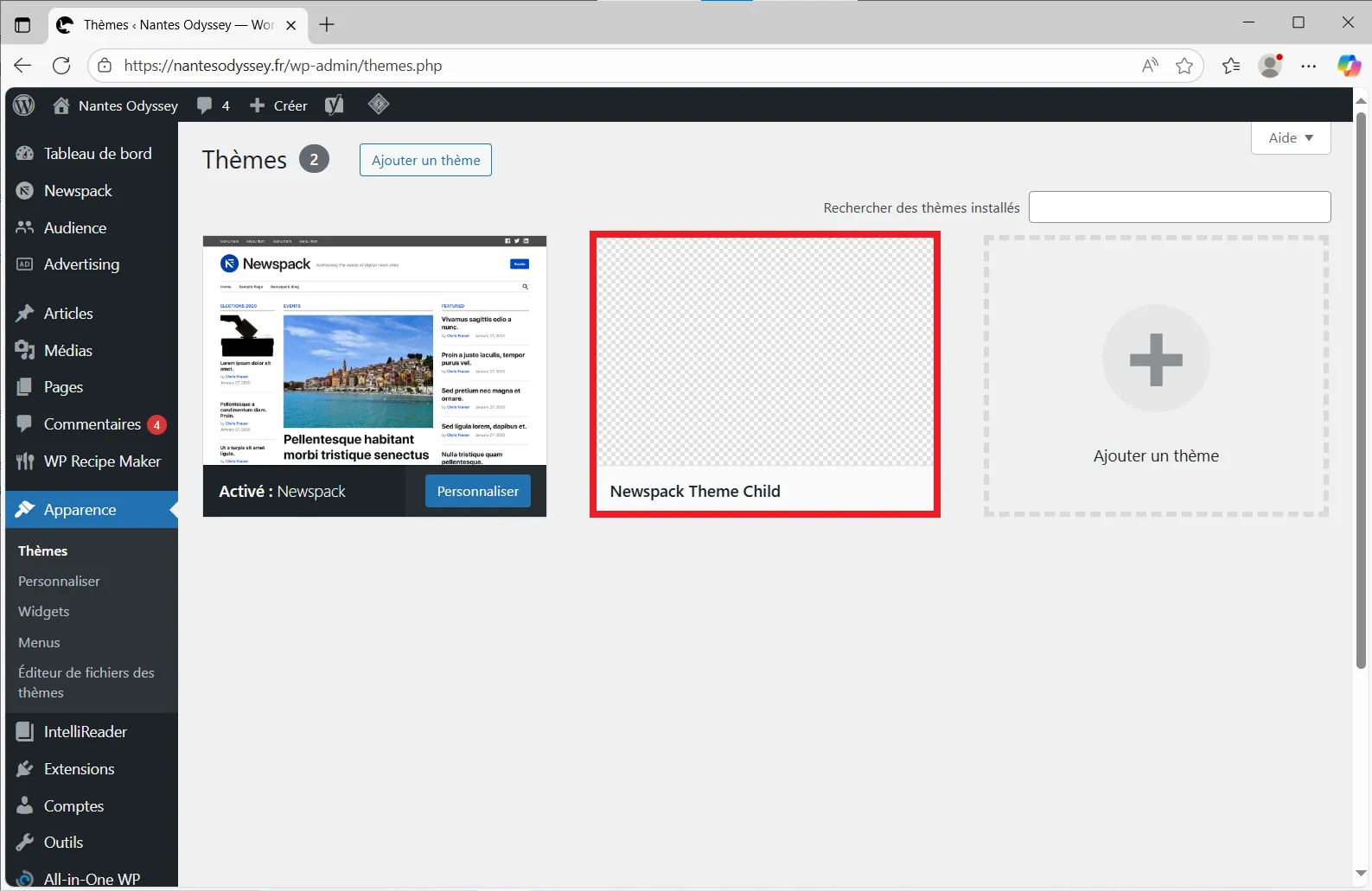Click the Ajouter un thème button

click(x=425, y=161)
